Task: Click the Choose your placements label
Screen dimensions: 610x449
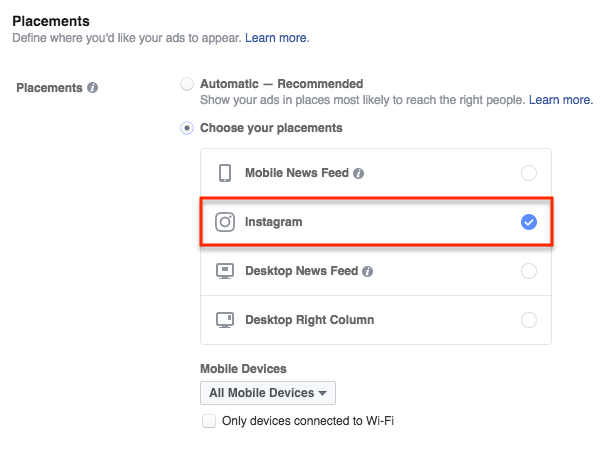Action: coord(271,128)
